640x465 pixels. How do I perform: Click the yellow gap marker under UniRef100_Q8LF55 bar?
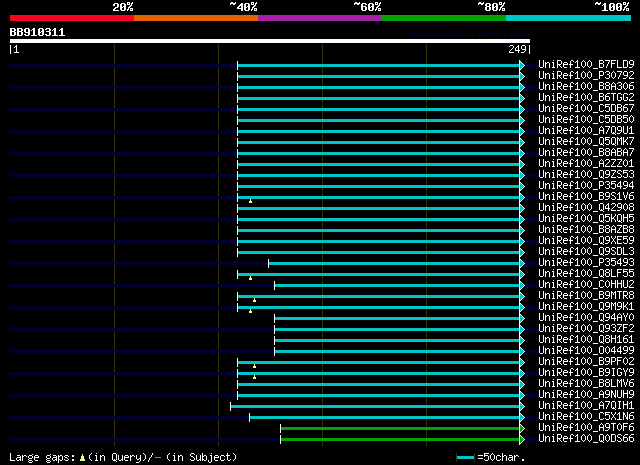coord(250,278)
